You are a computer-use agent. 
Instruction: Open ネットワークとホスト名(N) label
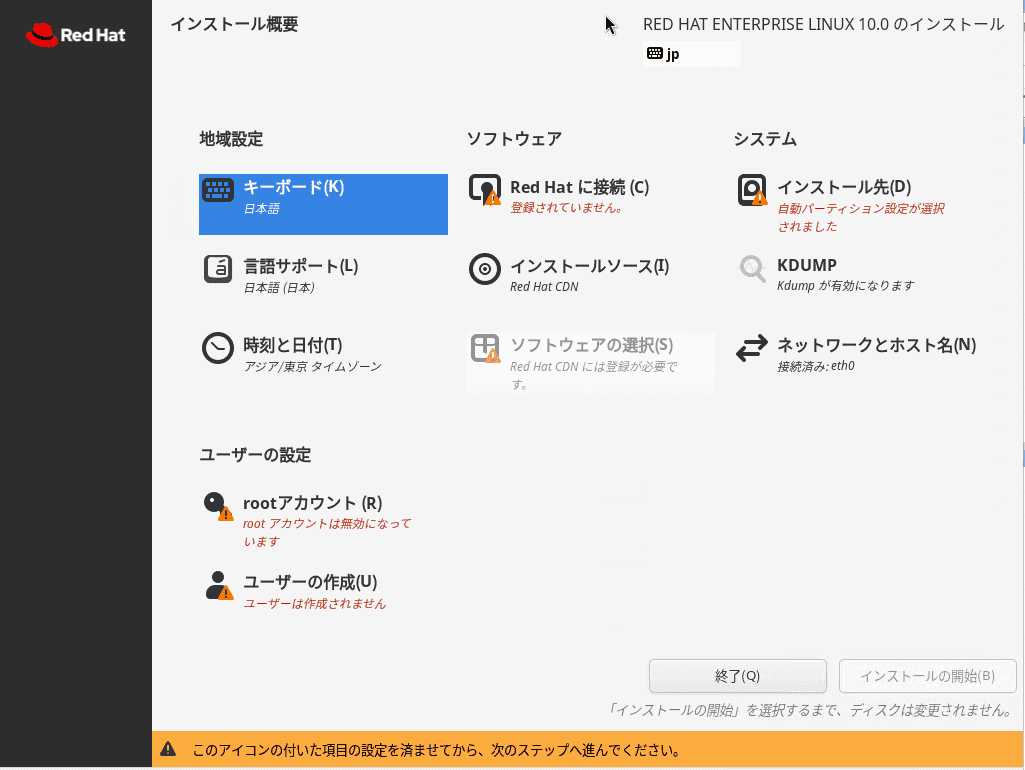877,345
